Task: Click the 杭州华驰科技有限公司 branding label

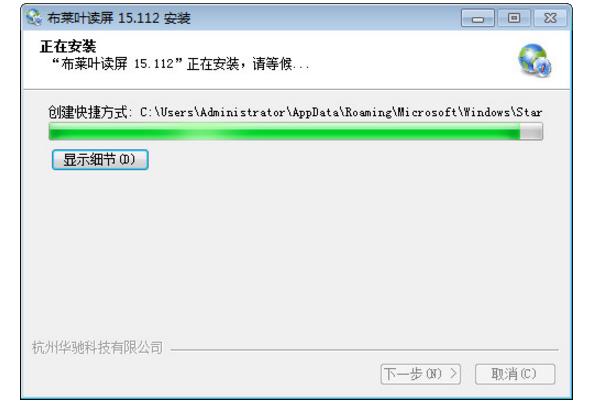Action: pyautogui.click(x=97, y=348)
